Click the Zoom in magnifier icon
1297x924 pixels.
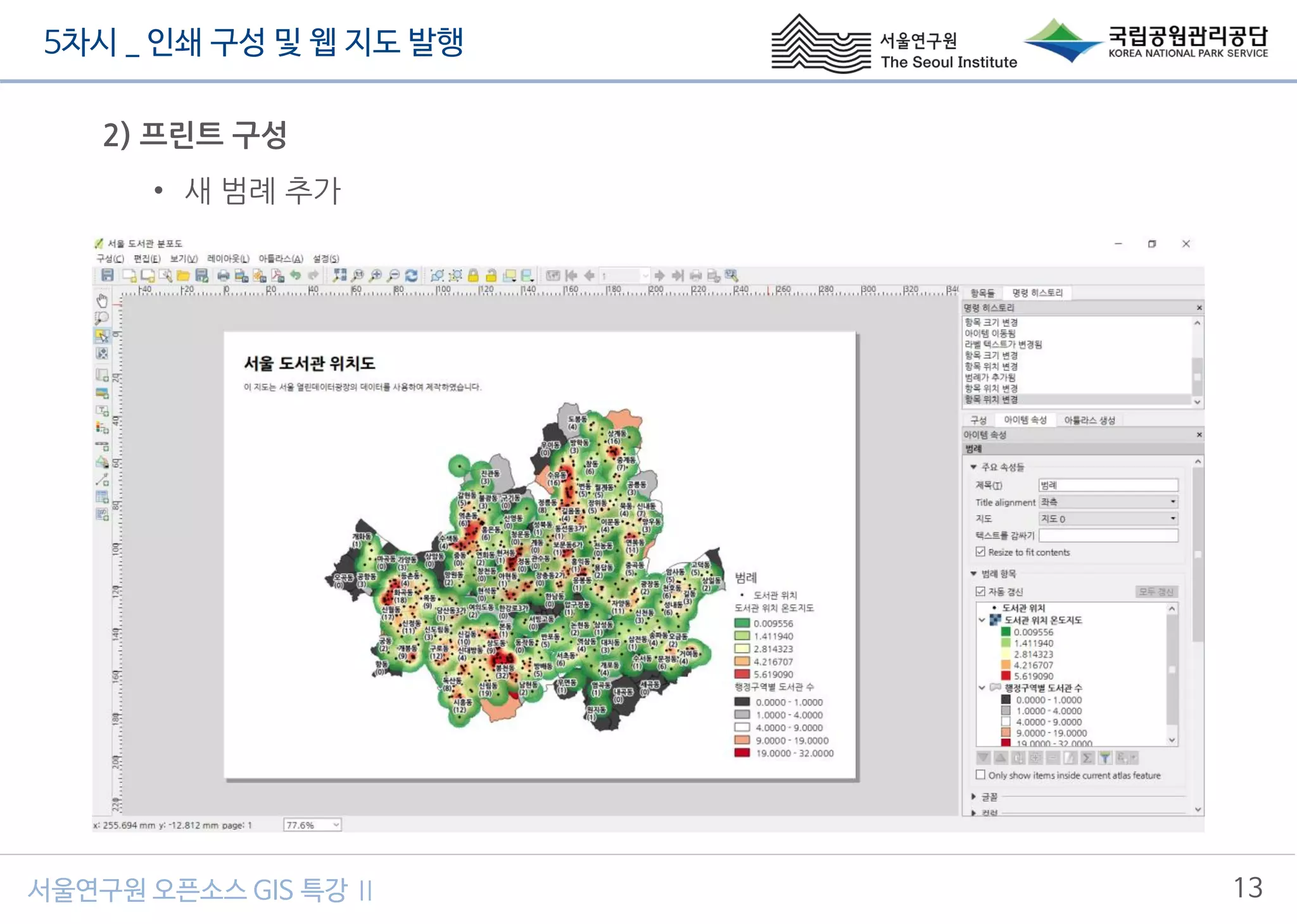click(x=376, y=275)
